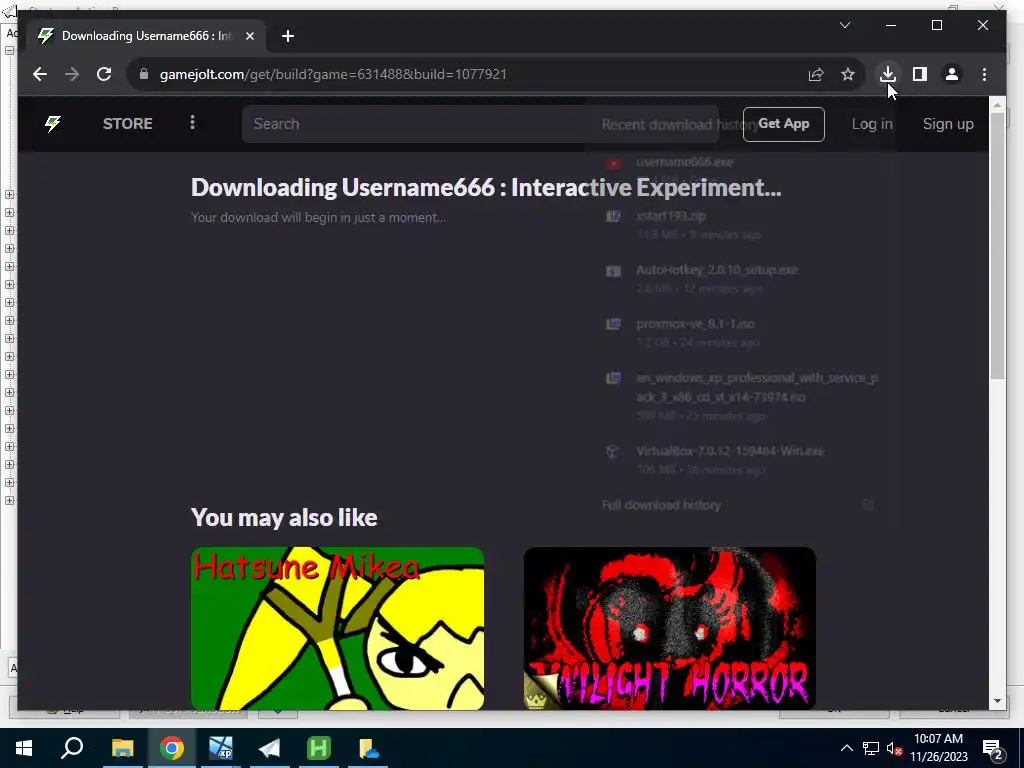Viewport: 1024px width, 768px height.
Task: Open xstart193.zip in the downloads popup
Action: (671, 216)
